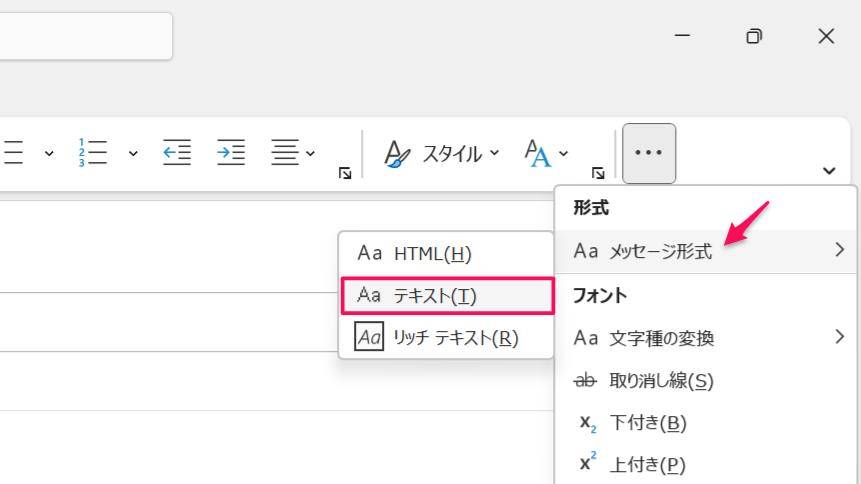Select テキスト(T) plain text format
Viewport: 861px width, 484px height.
pyautogui.click(x=447, y=296)
